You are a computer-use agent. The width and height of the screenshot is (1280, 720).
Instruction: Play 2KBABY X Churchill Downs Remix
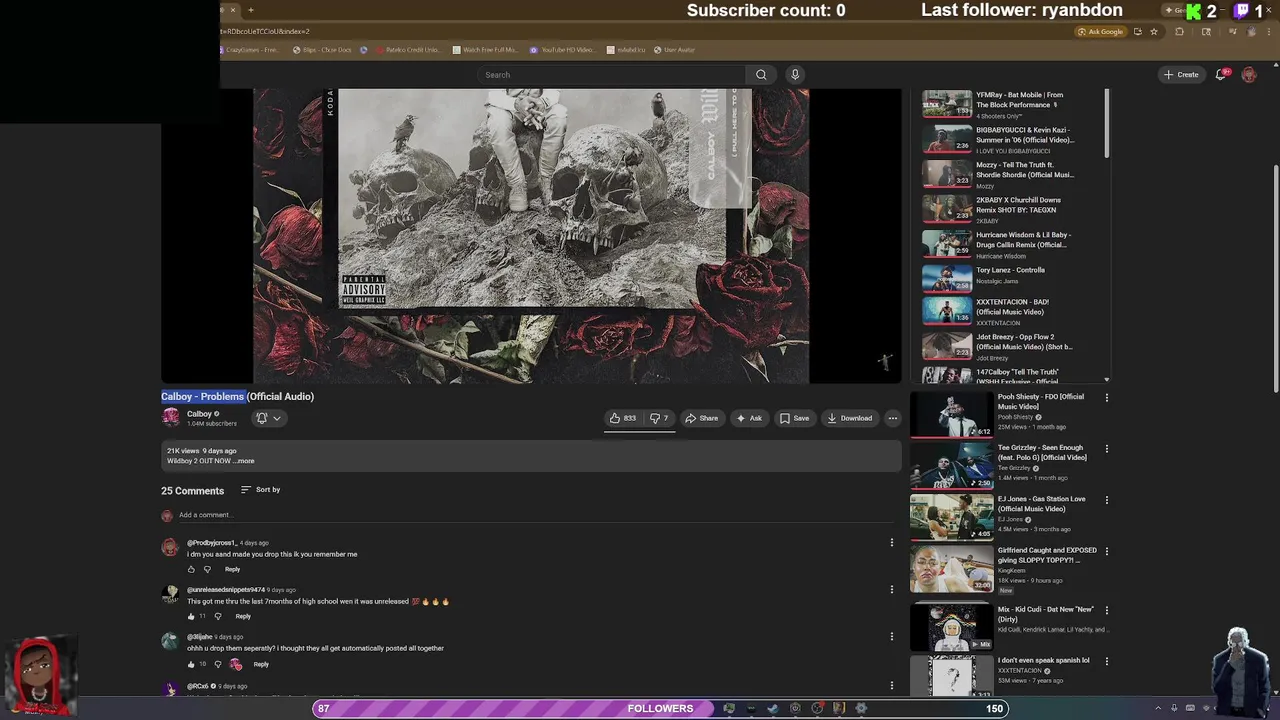coord(1012,209)
